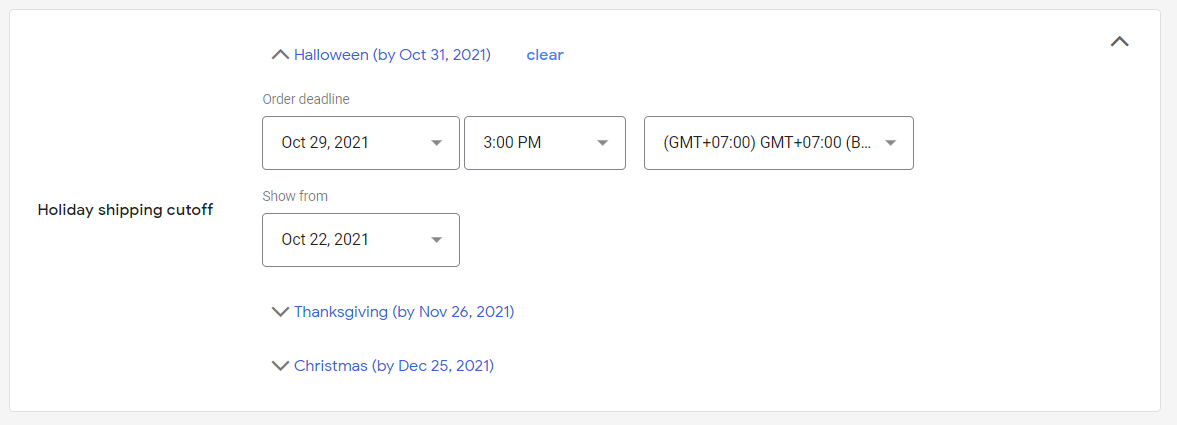Viewport: 1177px width, 425px height.
Task: Click the Oct 22, 2021 dropdown arrow
Action: [x=436, y=240]
